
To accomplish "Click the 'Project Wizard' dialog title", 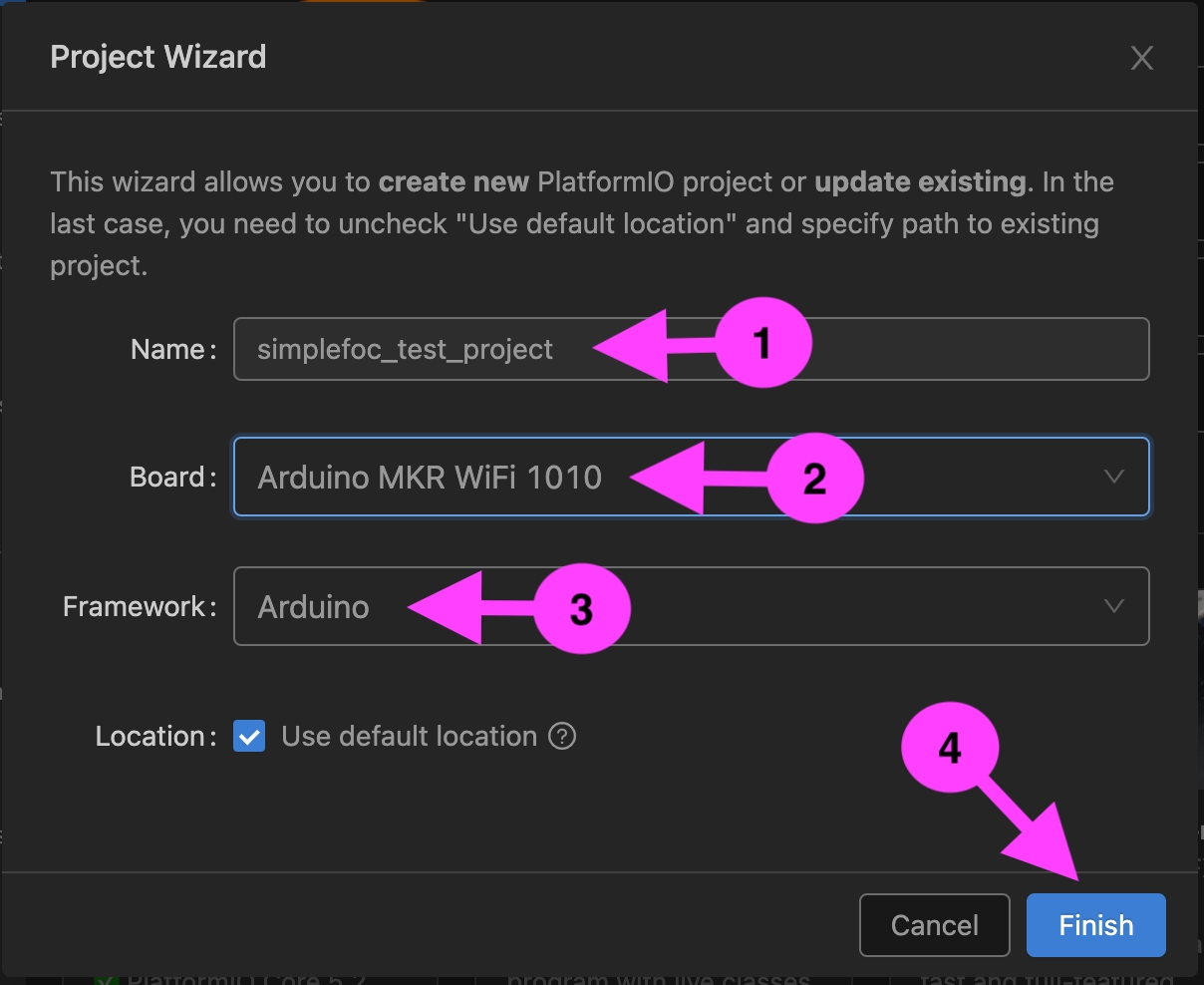I will tap(158, 57).
